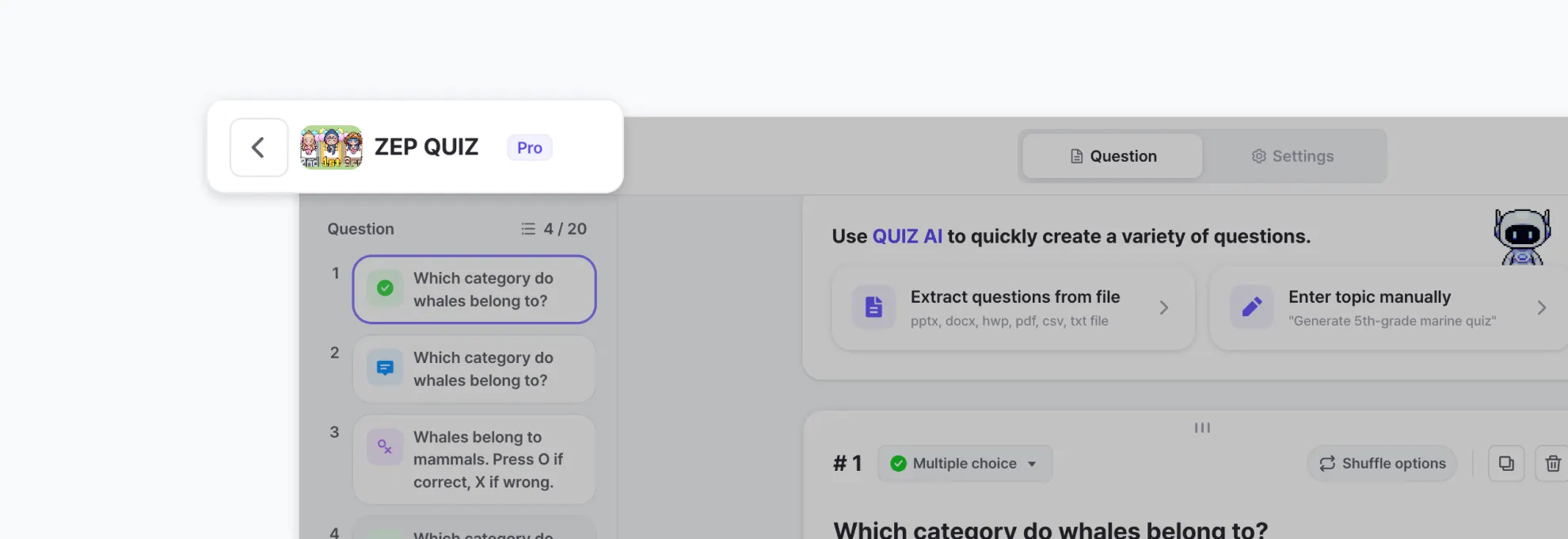Expand the Enter topic manually chevron
The image size is (1568, 539).
point(1541,308)
